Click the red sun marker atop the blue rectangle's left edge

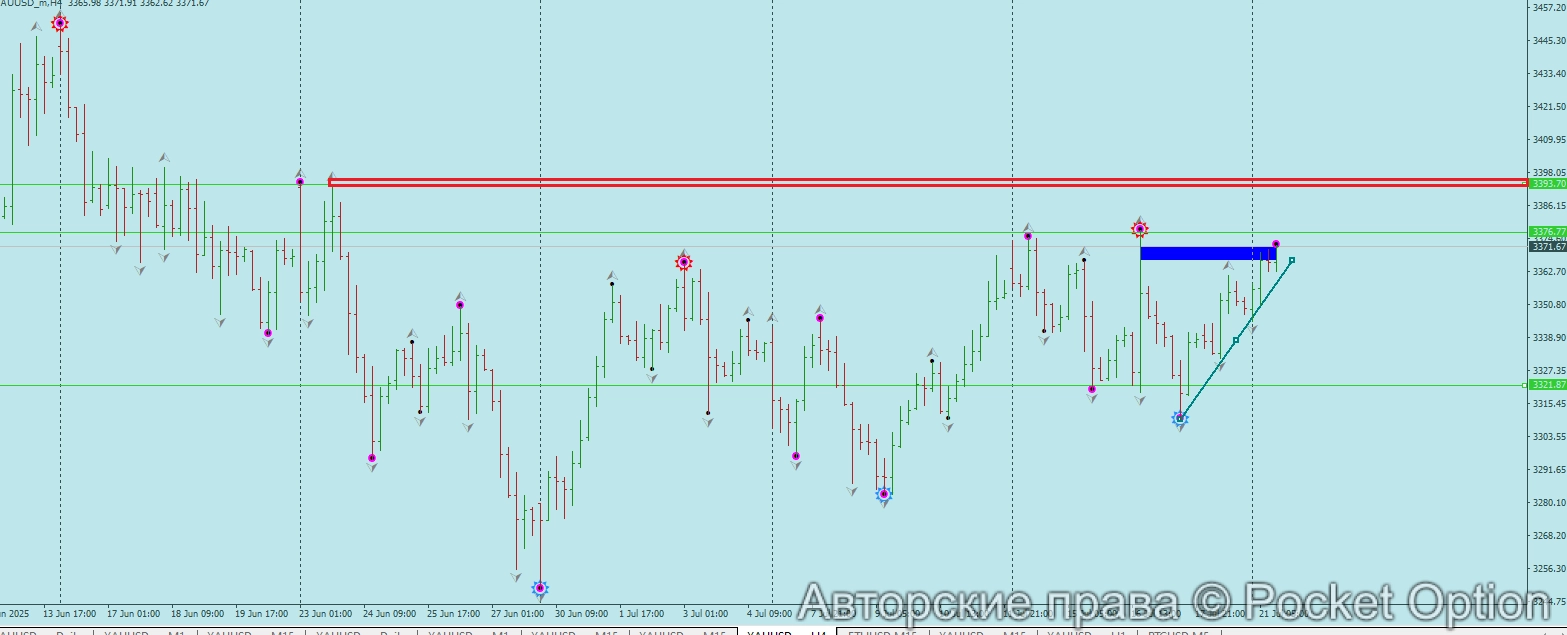(x=1139, y=229)
